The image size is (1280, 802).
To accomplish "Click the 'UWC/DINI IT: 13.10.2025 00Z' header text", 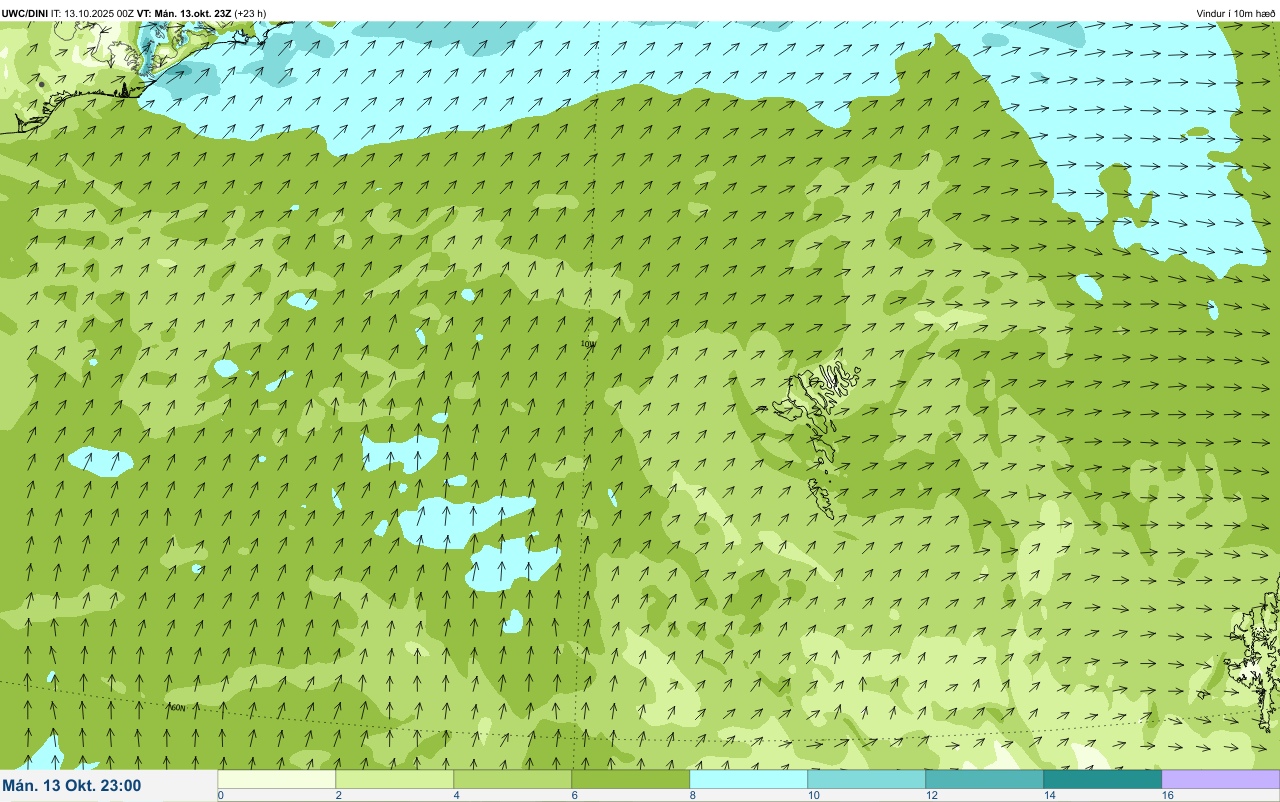I will click(68, 13).
